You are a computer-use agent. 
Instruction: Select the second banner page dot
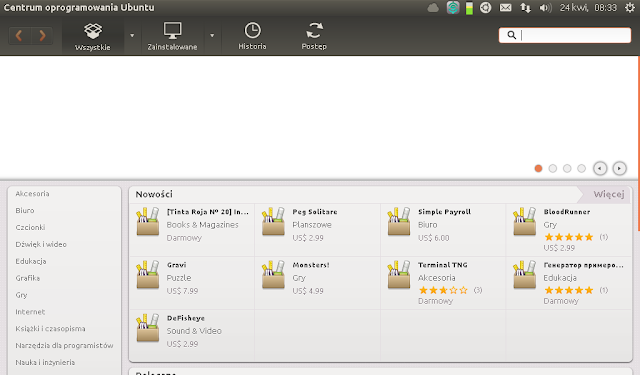click(553, 168)
